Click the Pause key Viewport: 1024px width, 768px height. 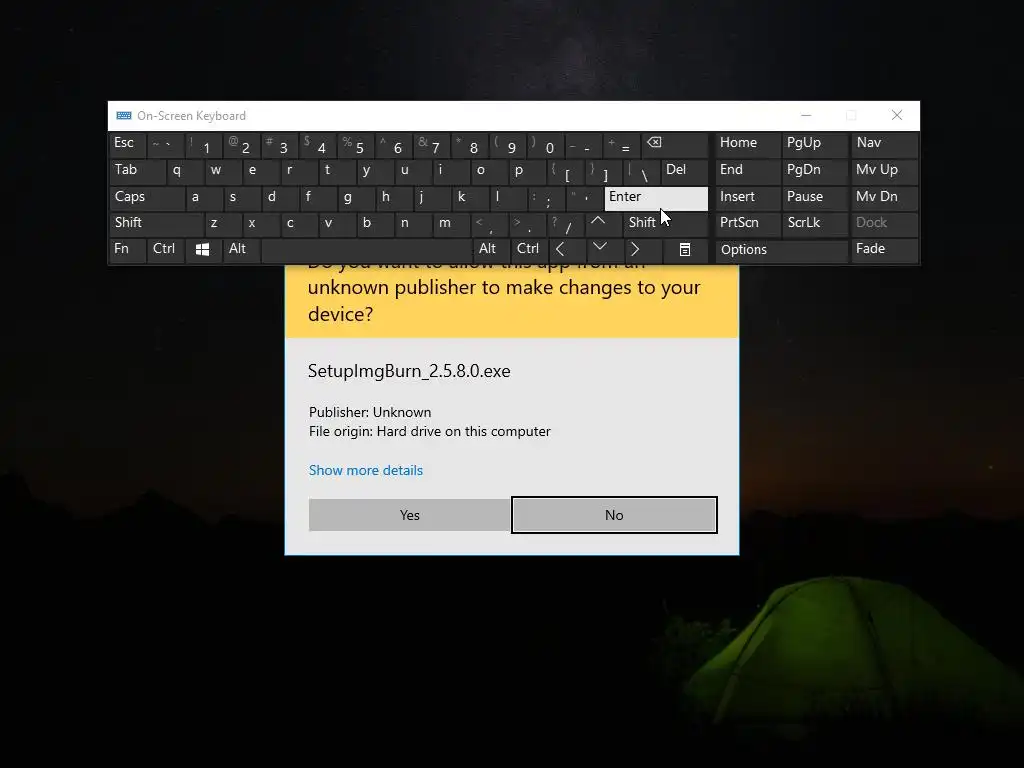[814, 197]
